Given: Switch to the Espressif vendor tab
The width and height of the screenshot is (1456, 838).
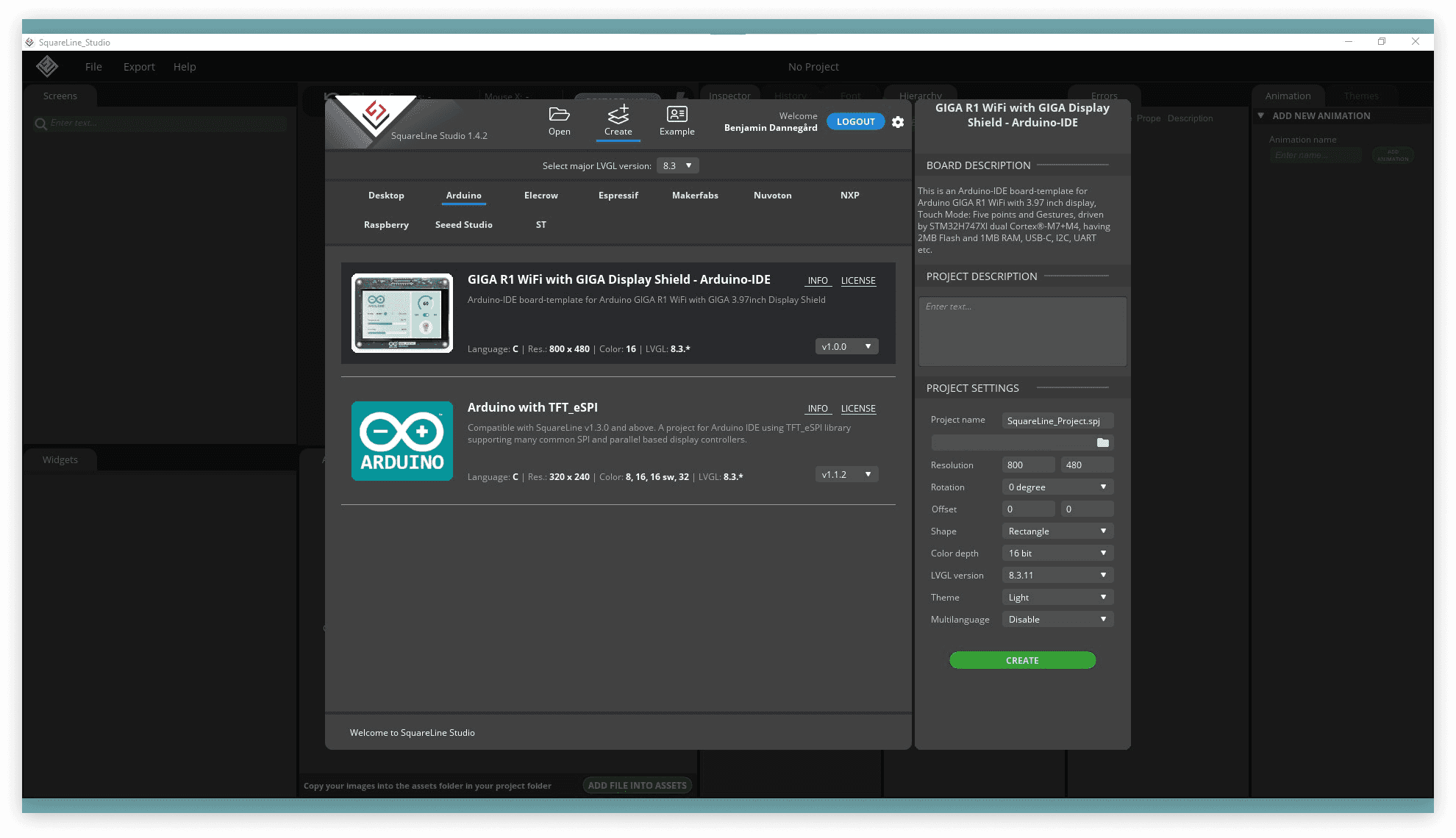Looking at the screenshot, I should (618, 196).
